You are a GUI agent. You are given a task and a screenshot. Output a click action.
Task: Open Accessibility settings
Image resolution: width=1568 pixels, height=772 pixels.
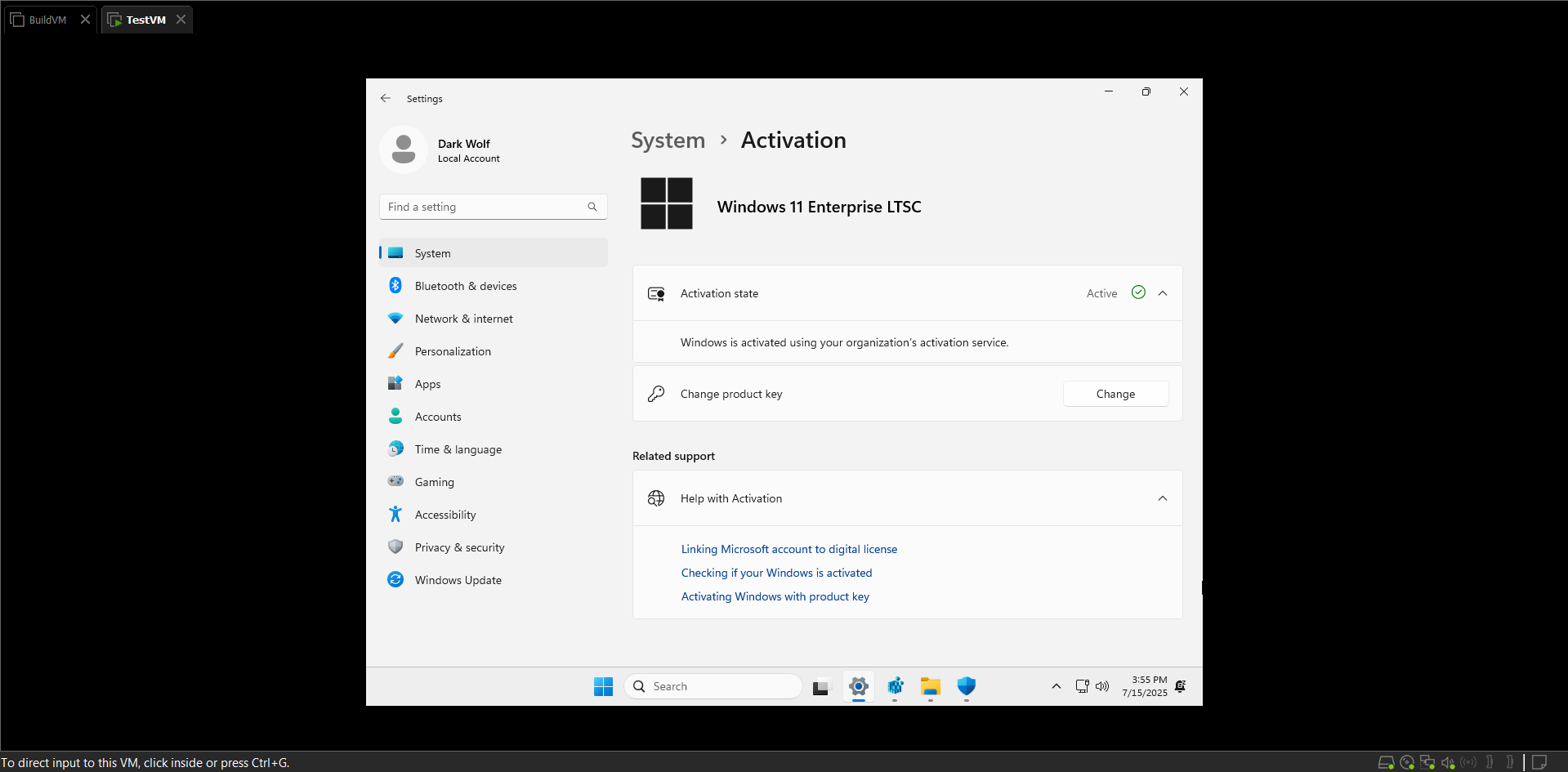click(494, 515)
